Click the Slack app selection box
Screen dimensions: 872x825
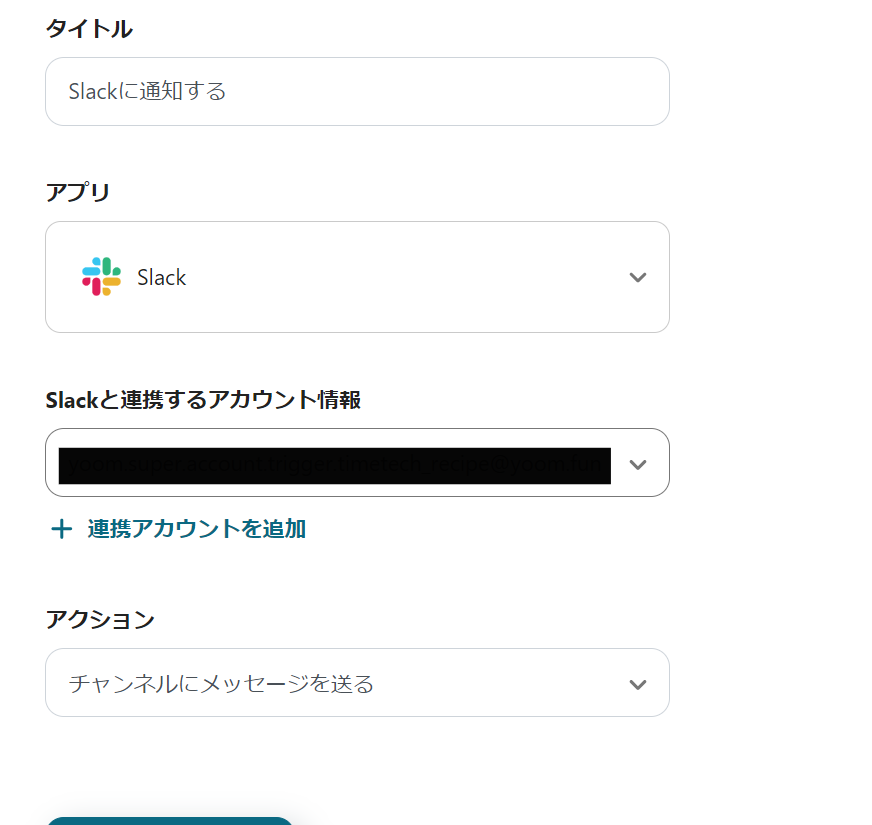pos(357,277)
